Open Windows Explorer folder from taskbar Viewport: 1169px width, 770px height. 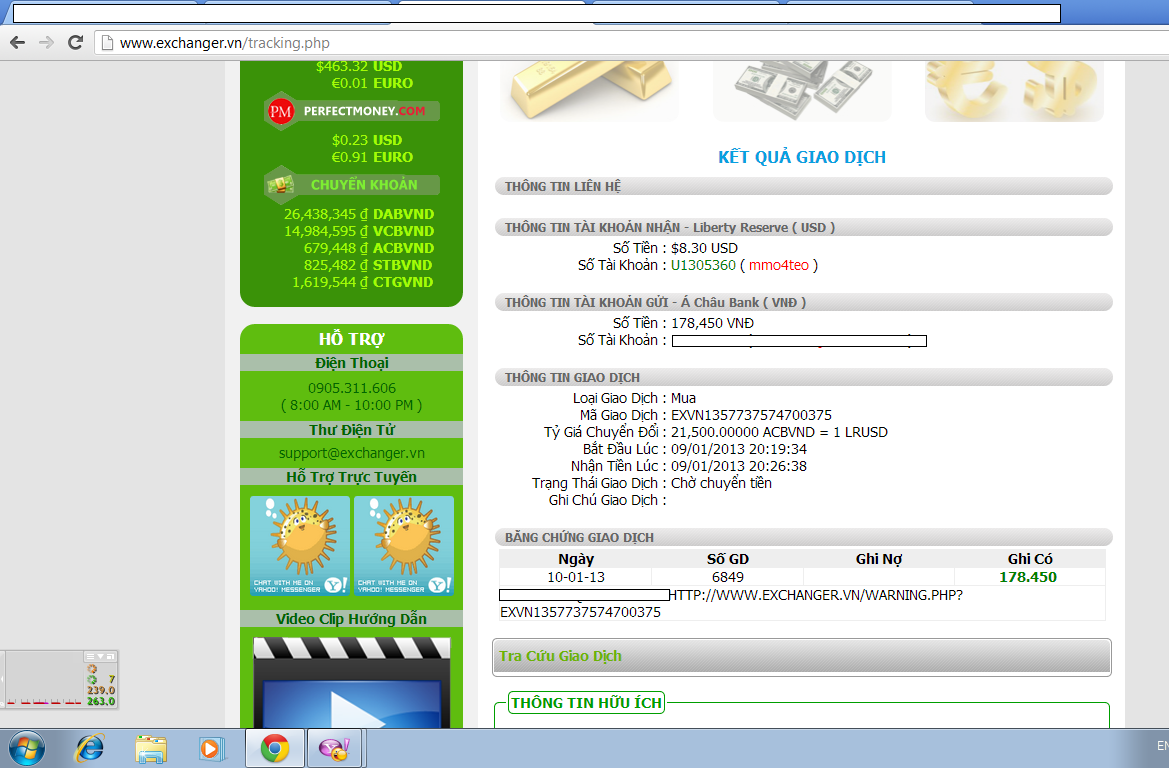click(x=151, y=748)
